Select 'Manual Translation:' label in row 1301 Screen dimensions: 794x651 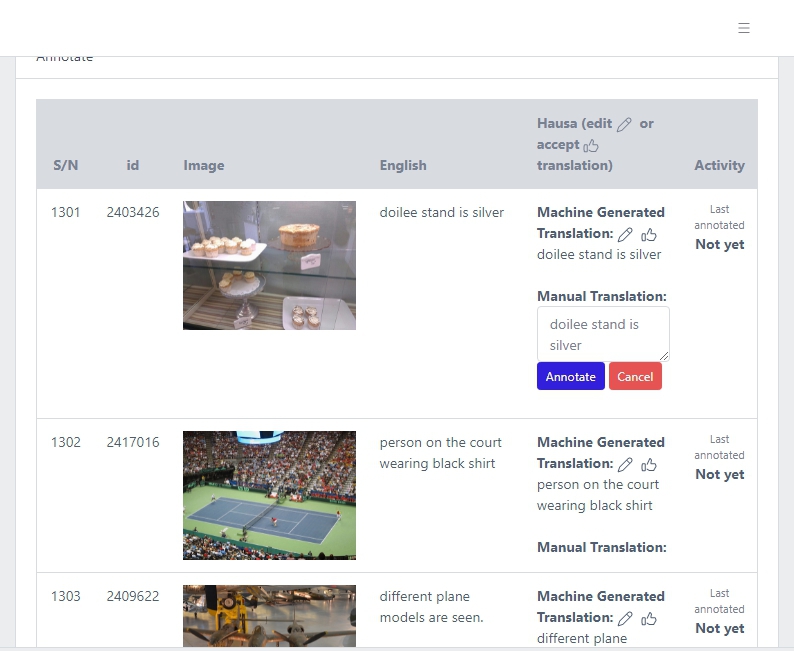[602, 296]
